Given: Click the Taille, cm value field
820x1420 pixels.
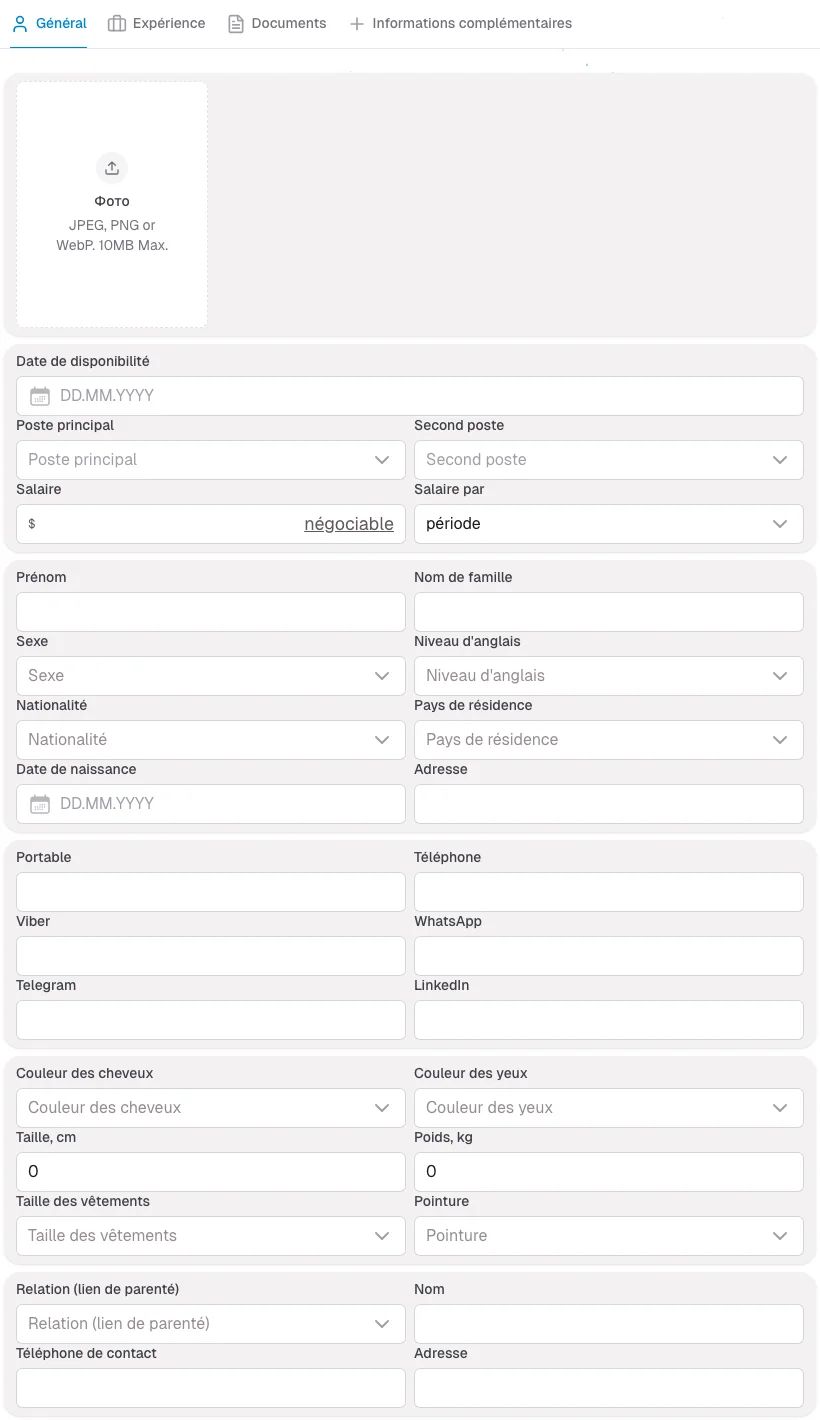Looking at the screenshot, I should click(210, 1171).
